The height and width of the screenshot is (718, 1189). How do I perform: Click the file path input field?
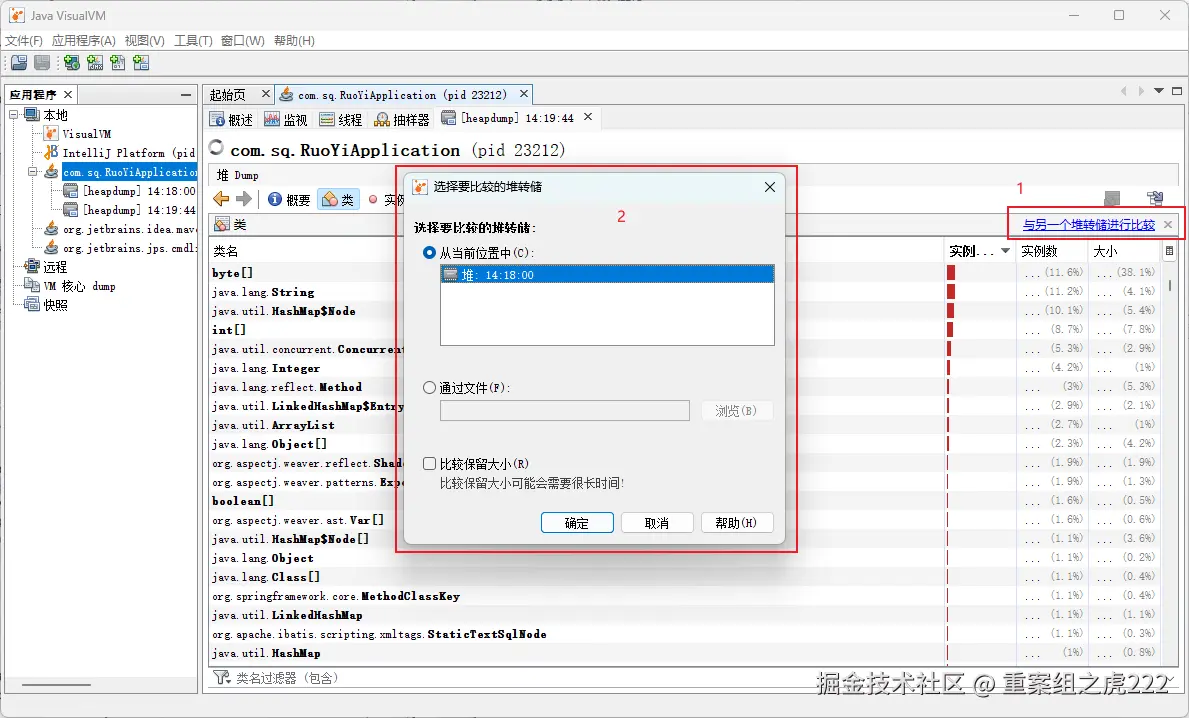[x=565, y=411]
